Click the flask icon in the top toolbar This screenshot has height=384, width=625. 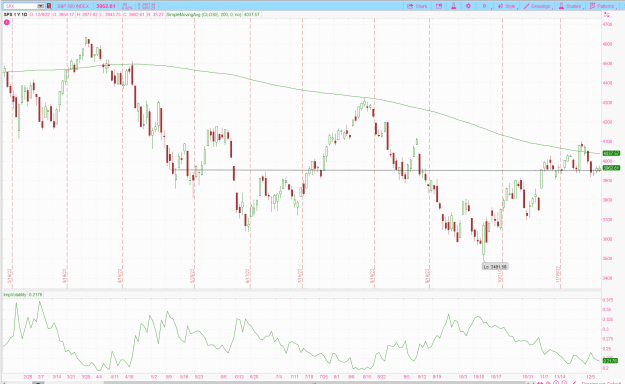tap(453, 6)
